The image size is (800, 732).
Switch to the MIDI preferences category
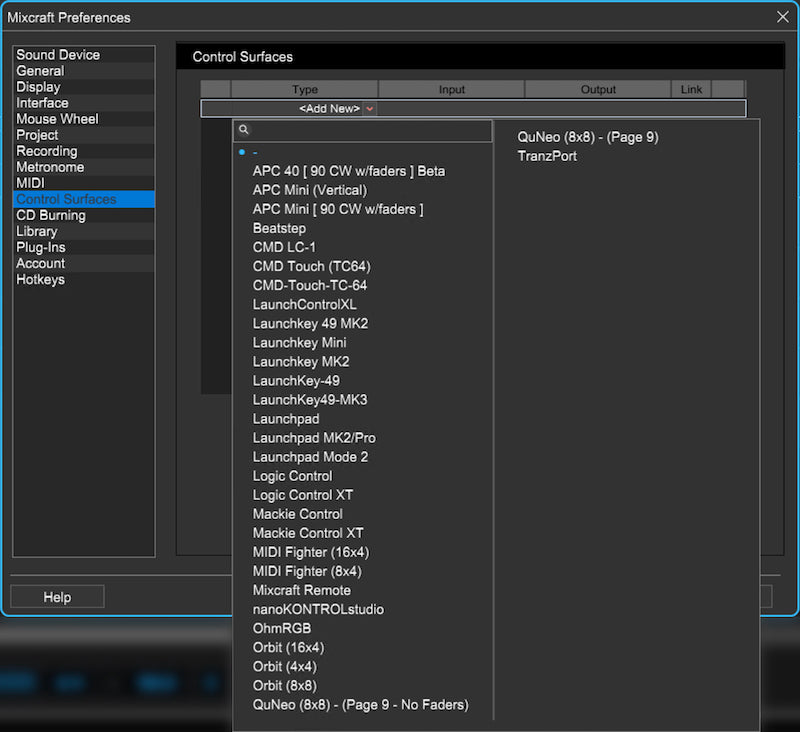pos(30,183)
